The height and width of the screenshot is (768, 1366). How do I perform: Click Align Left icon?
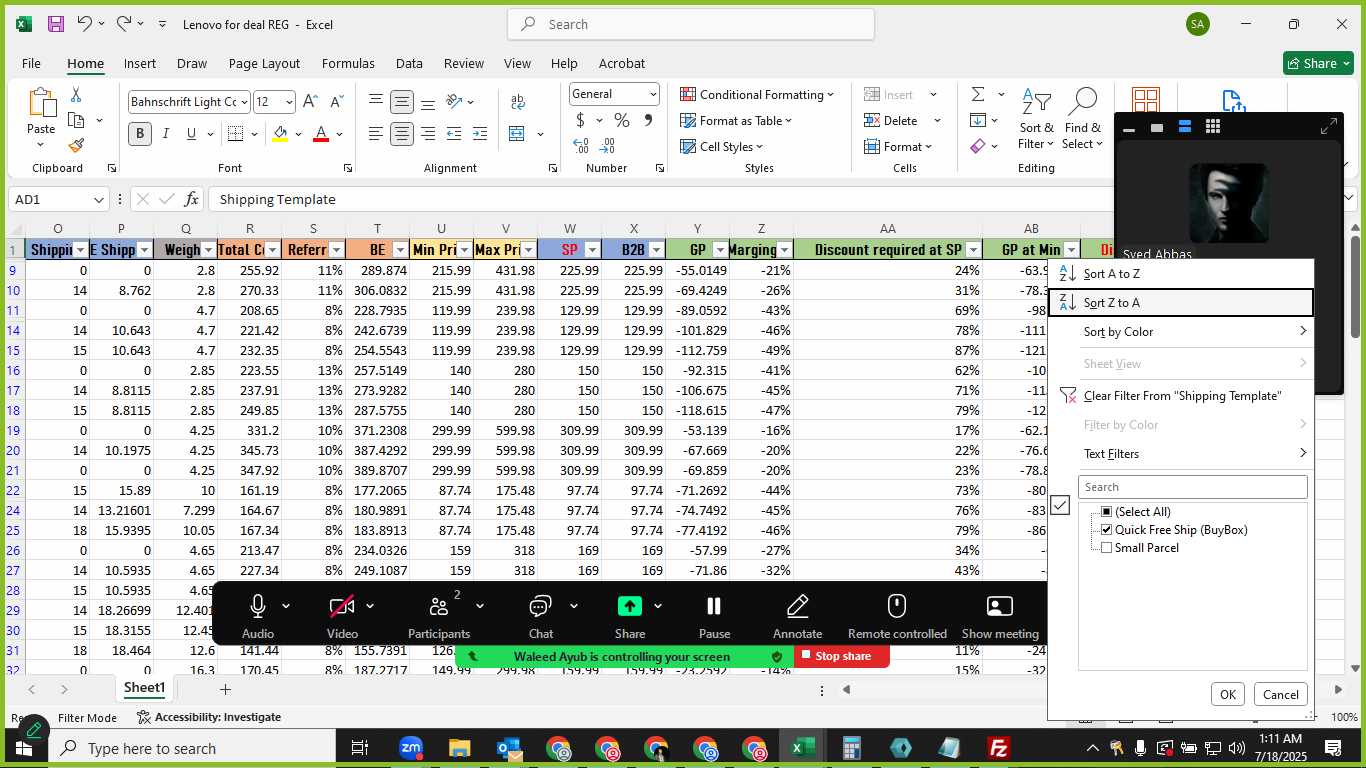click(x=376, y=134)
